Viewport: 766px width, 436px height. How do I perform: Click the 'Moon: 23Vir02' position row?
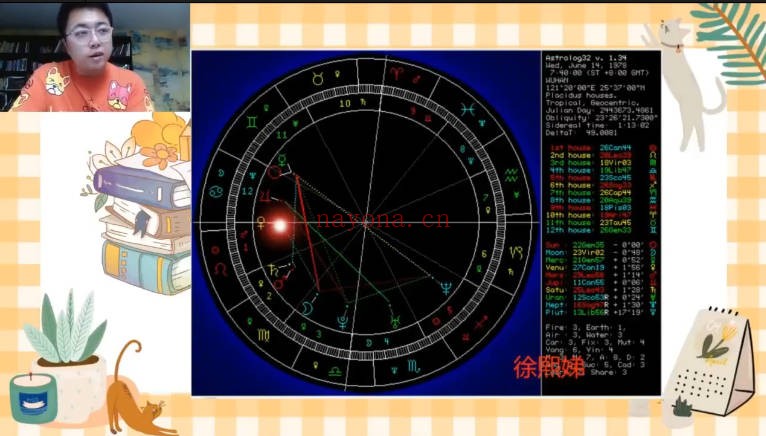(601, 253)
